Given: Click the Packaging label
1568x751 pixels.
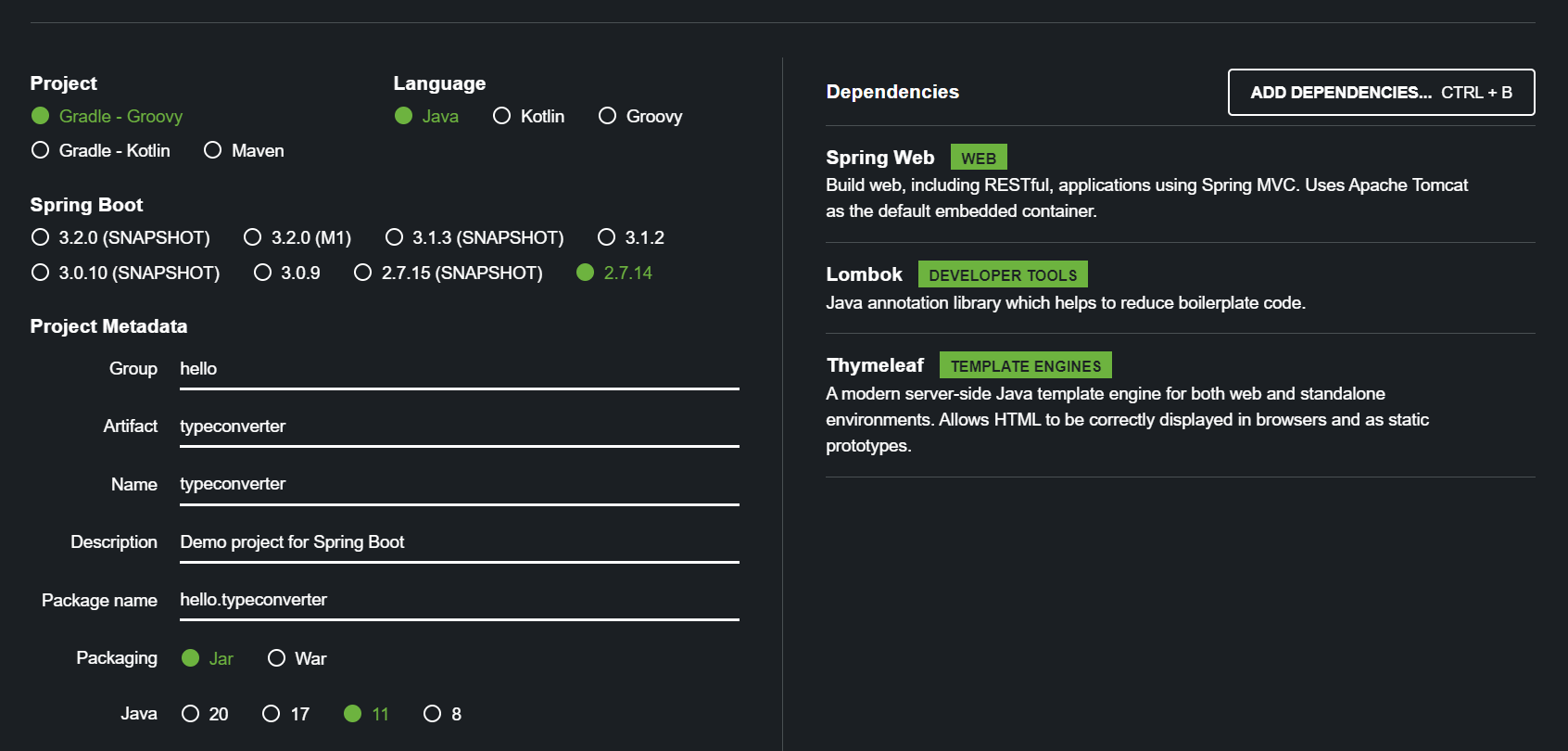Looking at the screenshot, I should click(x=117, y=658).
